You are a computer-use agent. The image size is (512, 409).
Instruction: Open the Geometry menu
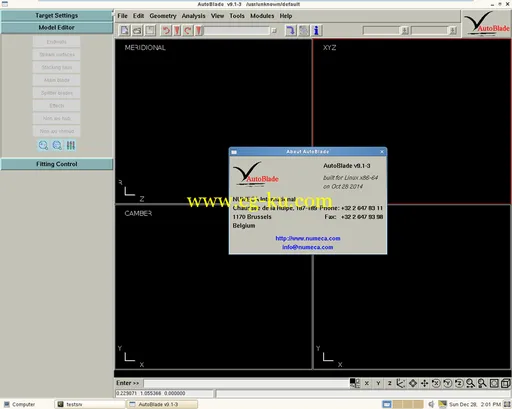(163, 16)
